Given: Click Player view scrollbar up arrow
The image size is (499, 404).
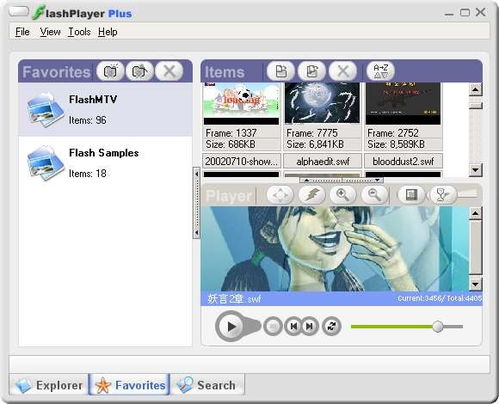Looking at the screenshot, I should tap(475, 213).
